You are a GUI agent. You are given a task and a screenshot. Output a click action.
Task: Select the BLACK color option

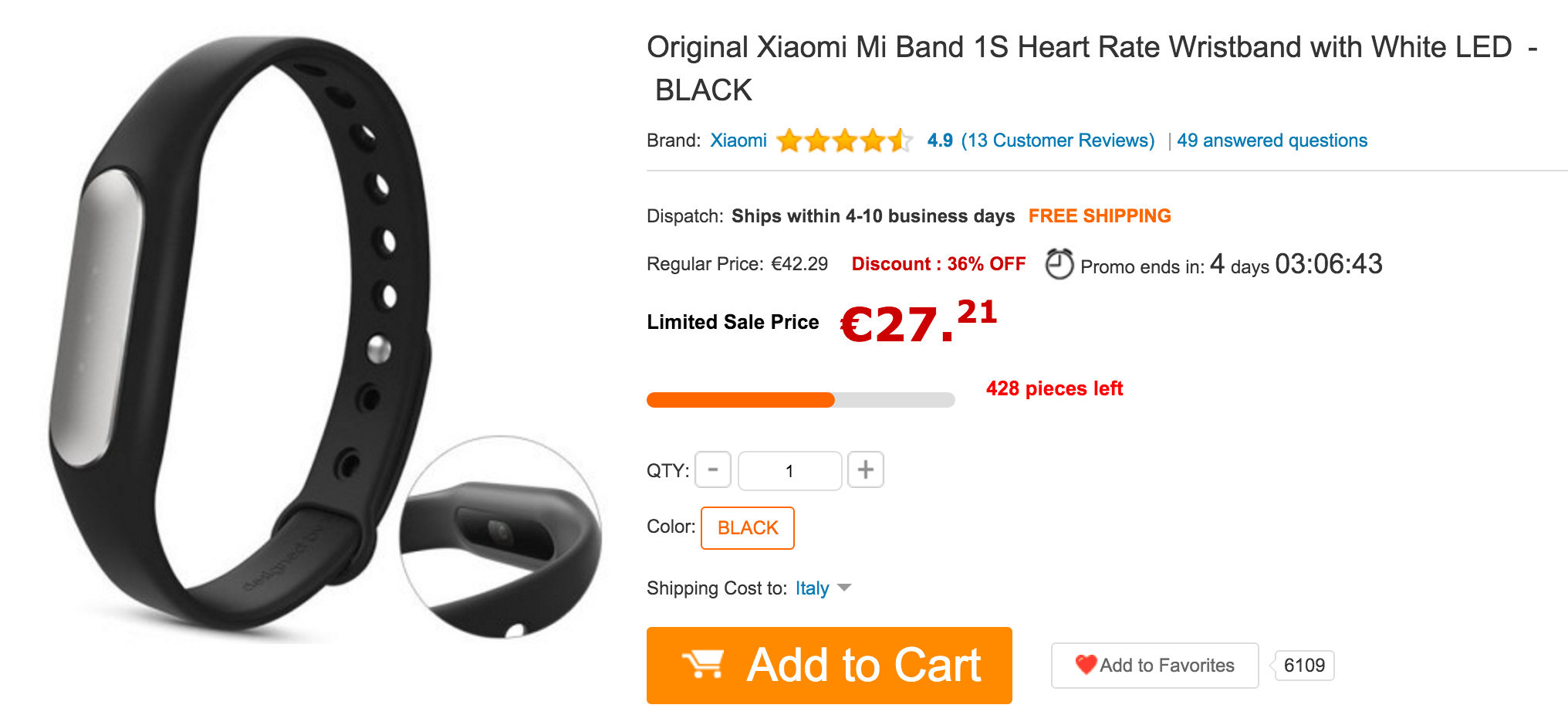pos(748,528)
